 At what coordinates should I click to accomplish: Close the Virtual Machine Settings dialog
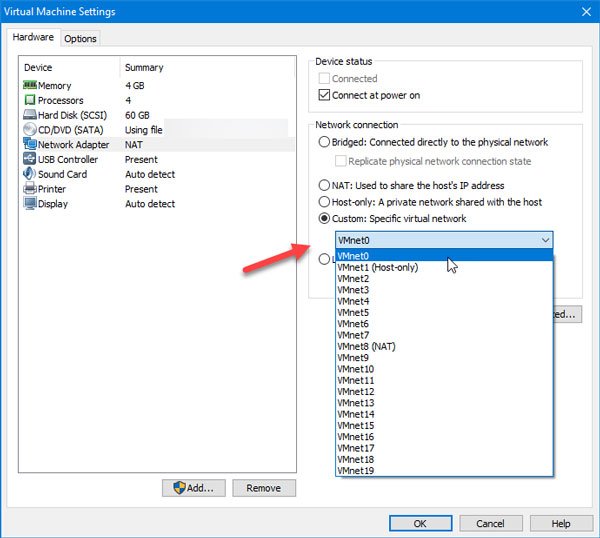click(x=586, y=11)
